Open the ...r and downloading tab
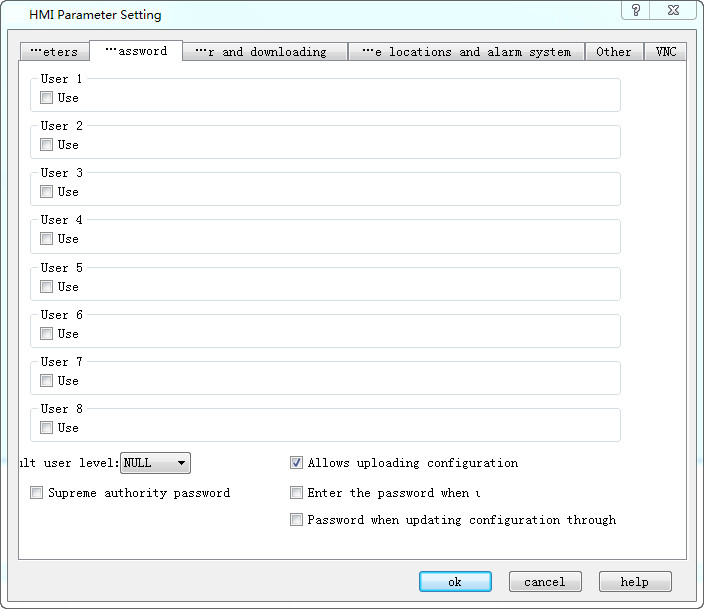 click(x=265, y=52)
